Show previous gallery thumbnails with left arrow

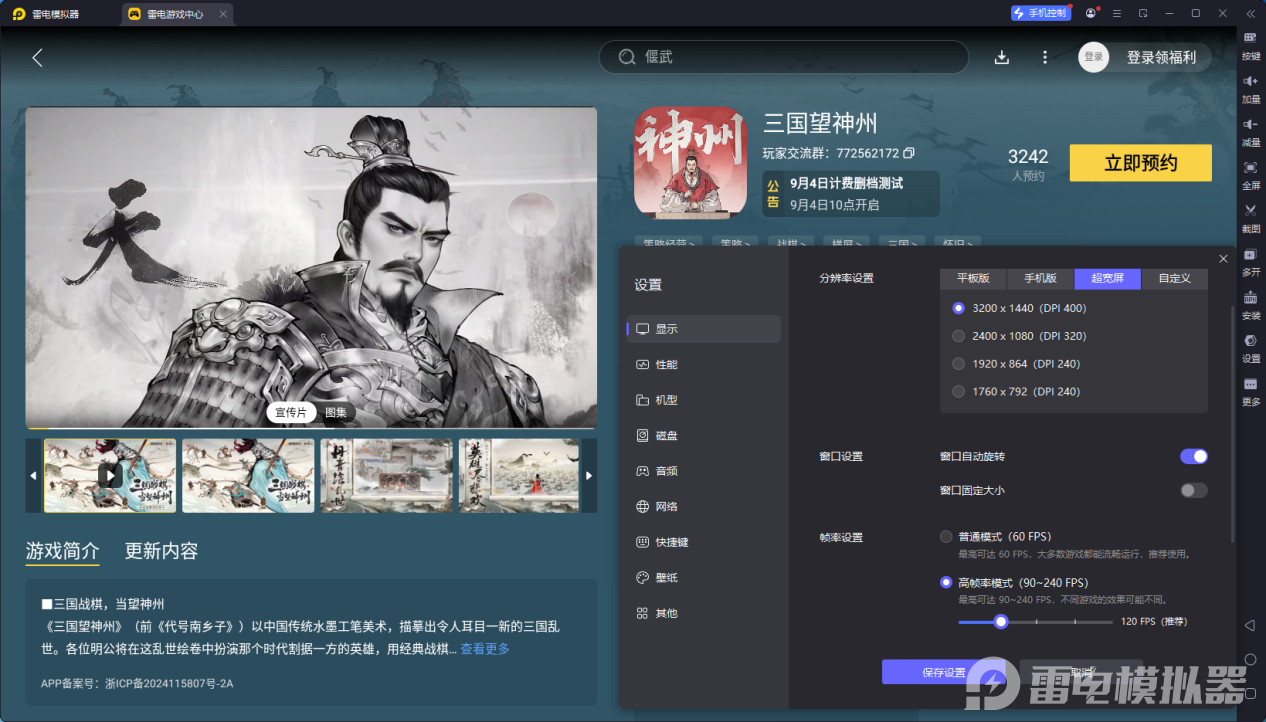click(x=33, y=475)
